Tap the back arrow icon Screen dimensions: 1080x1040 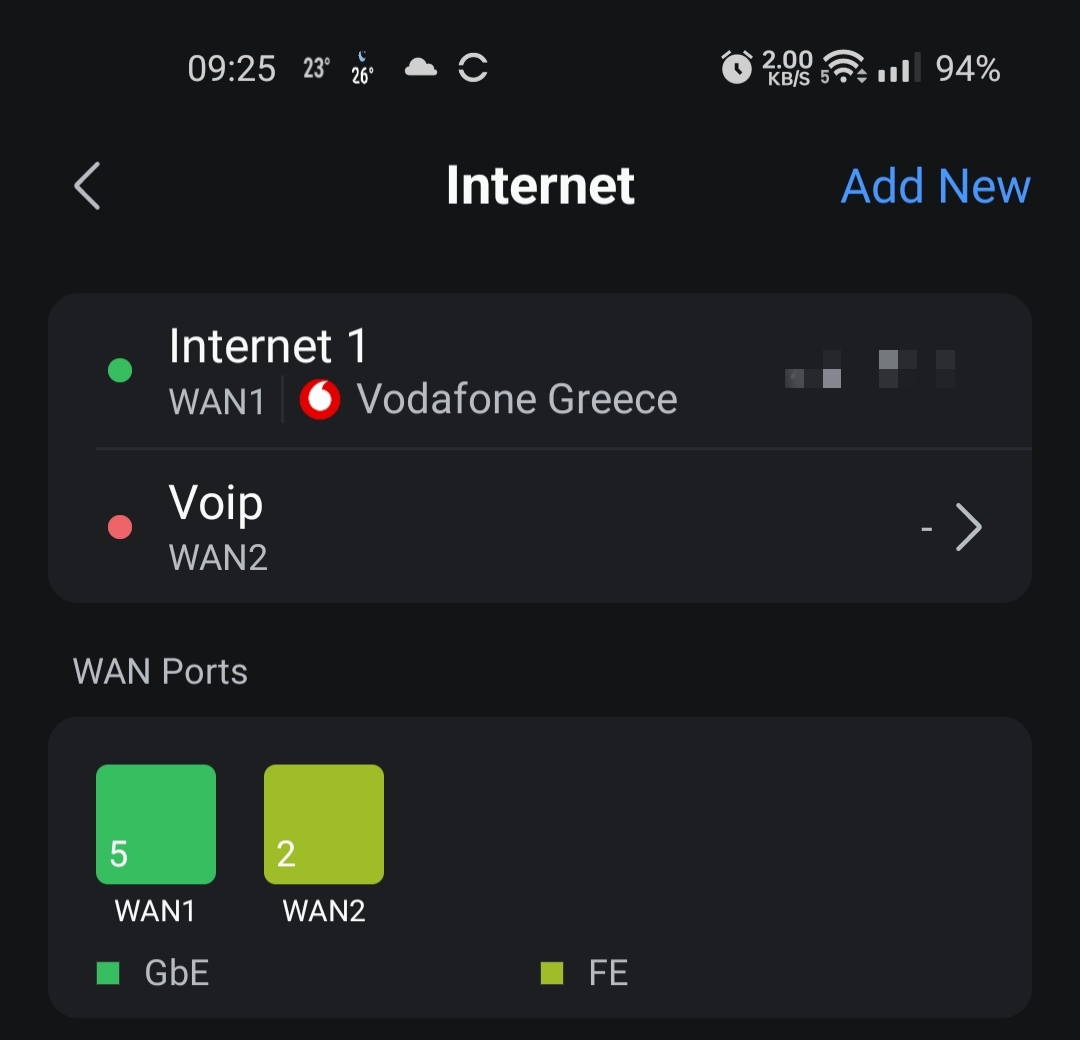87,186
